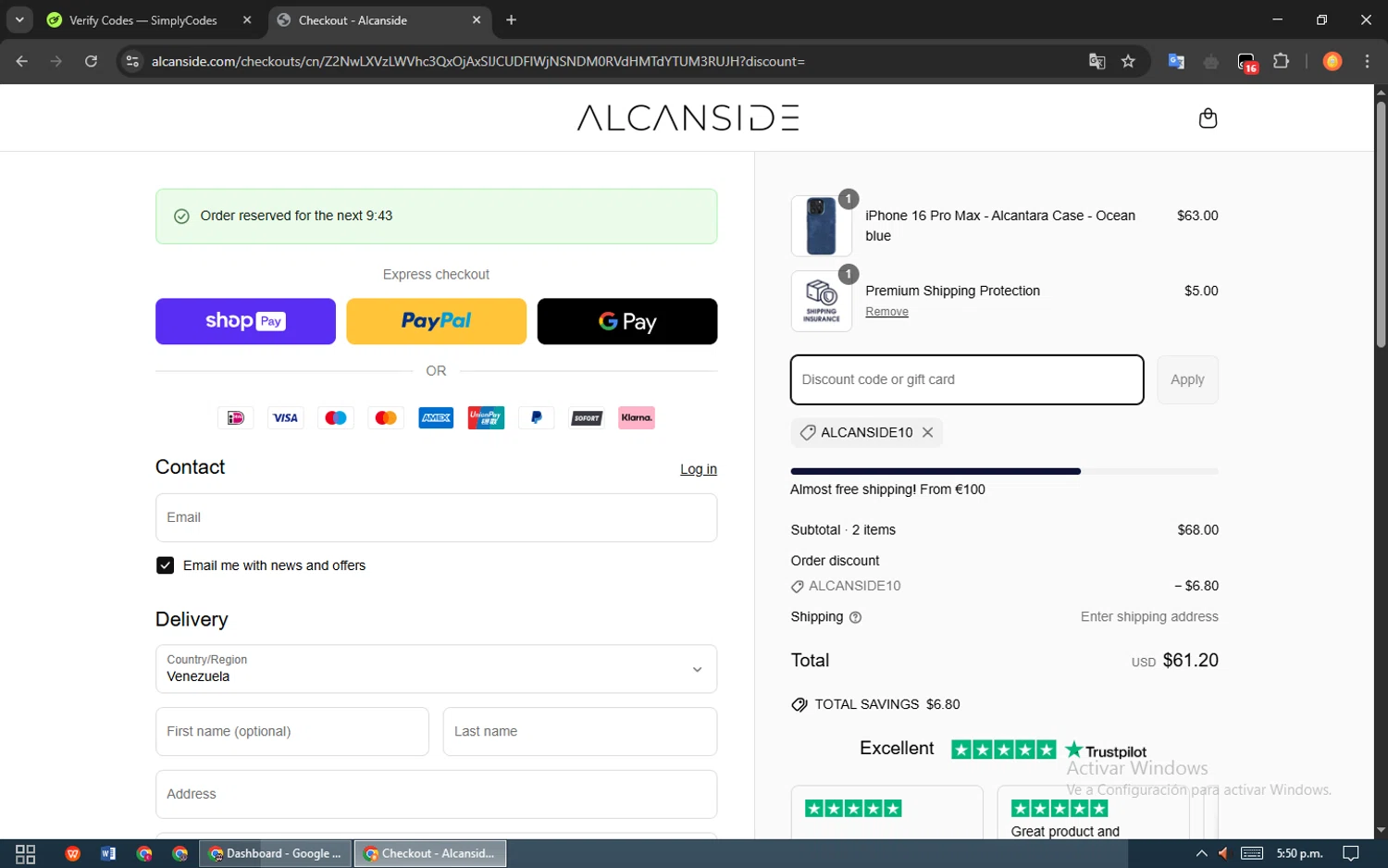Click the Excellent five-star rating
The height and width of the screenshot is (868, 1388).
[x=1003, y=750]
